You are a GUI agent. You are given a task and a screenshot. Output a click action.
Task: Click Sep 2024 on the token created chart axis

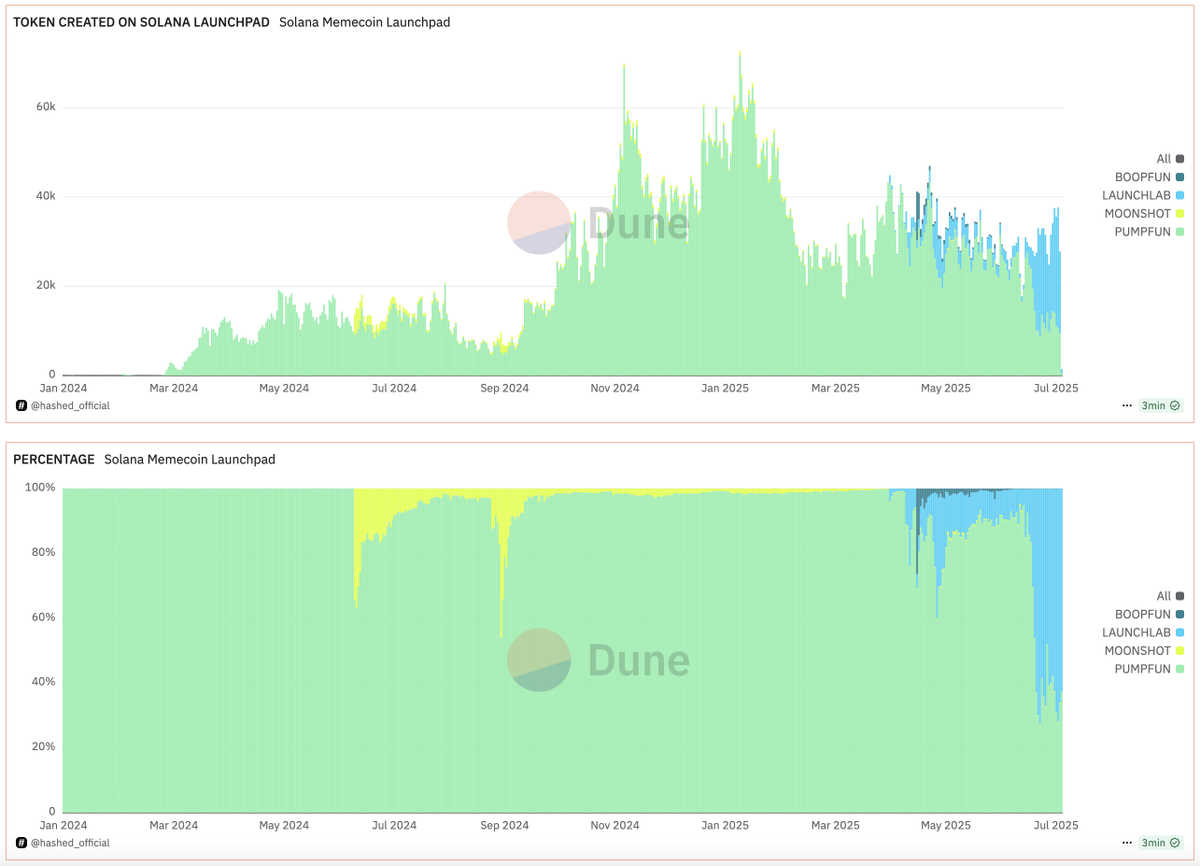[504, 388]
